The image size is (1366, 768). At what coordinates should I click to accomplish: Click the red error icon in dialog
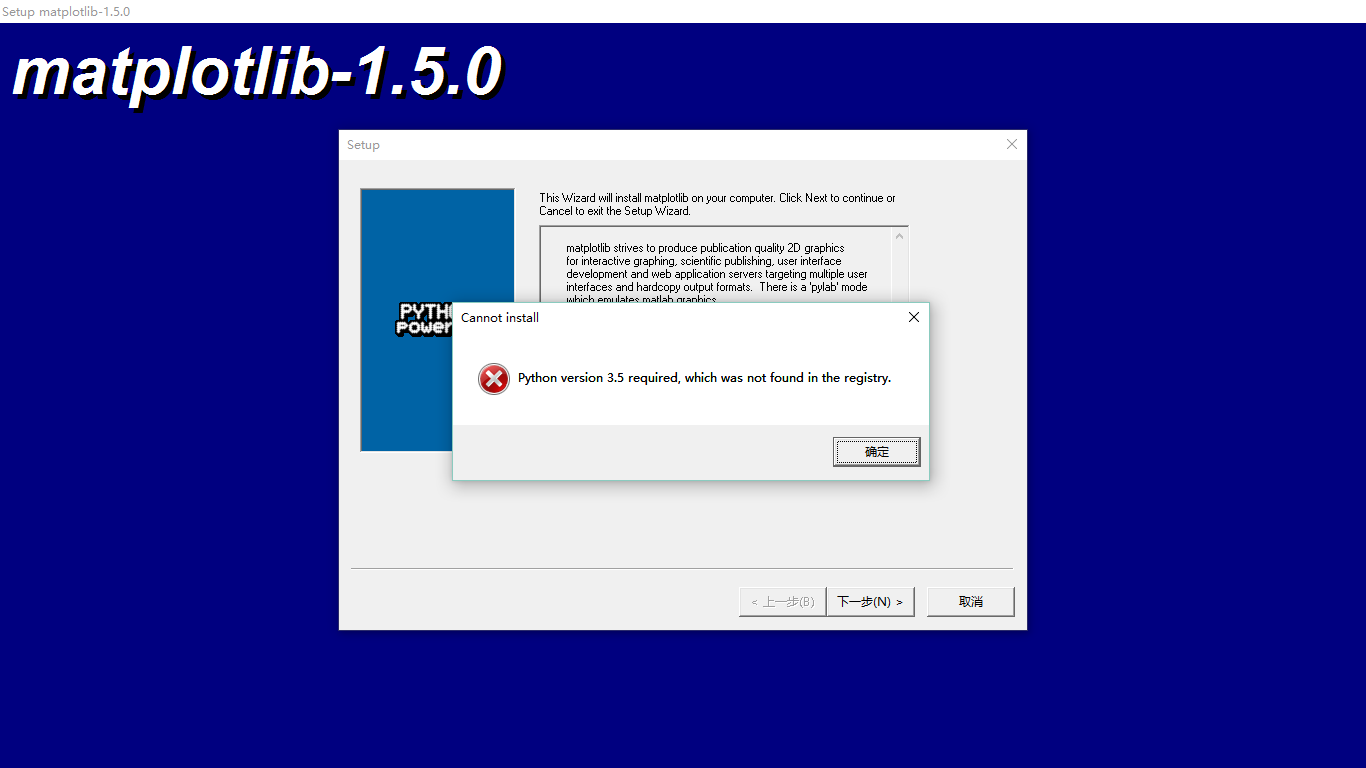coord(493,378)
